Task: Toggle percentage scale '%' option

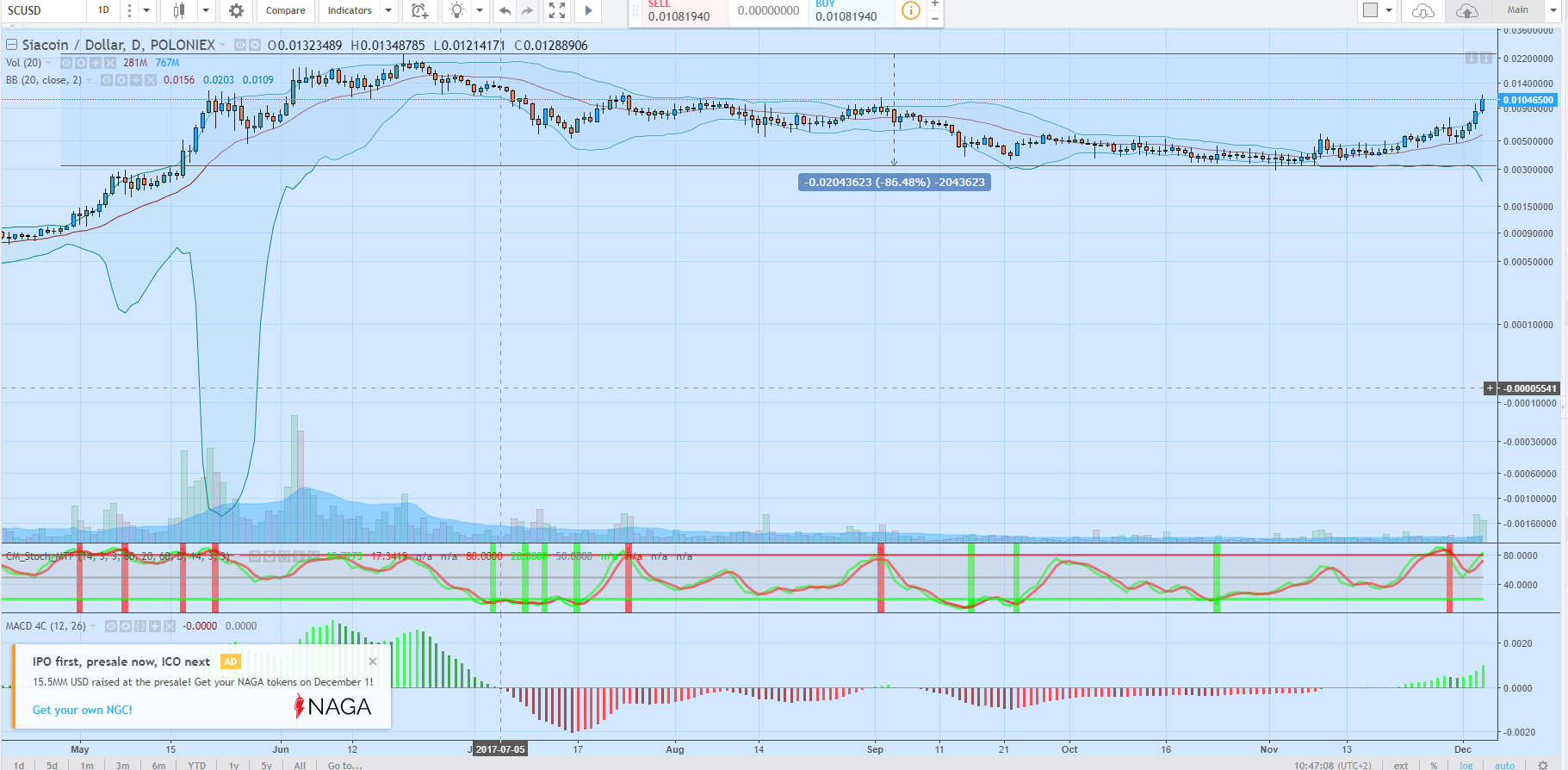Action: pos(1434,765)
